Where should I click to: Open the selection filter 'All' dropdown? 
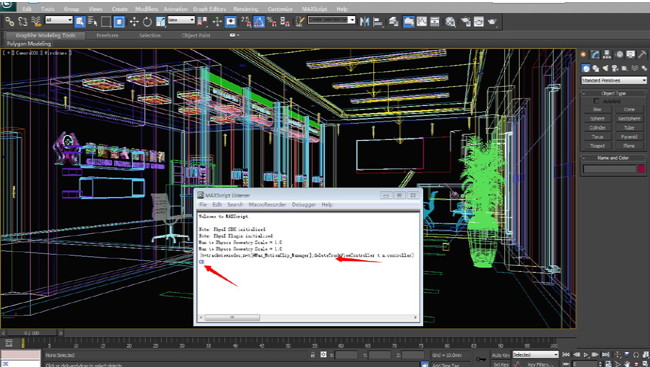pyautogui.click(x=59, y=20)
